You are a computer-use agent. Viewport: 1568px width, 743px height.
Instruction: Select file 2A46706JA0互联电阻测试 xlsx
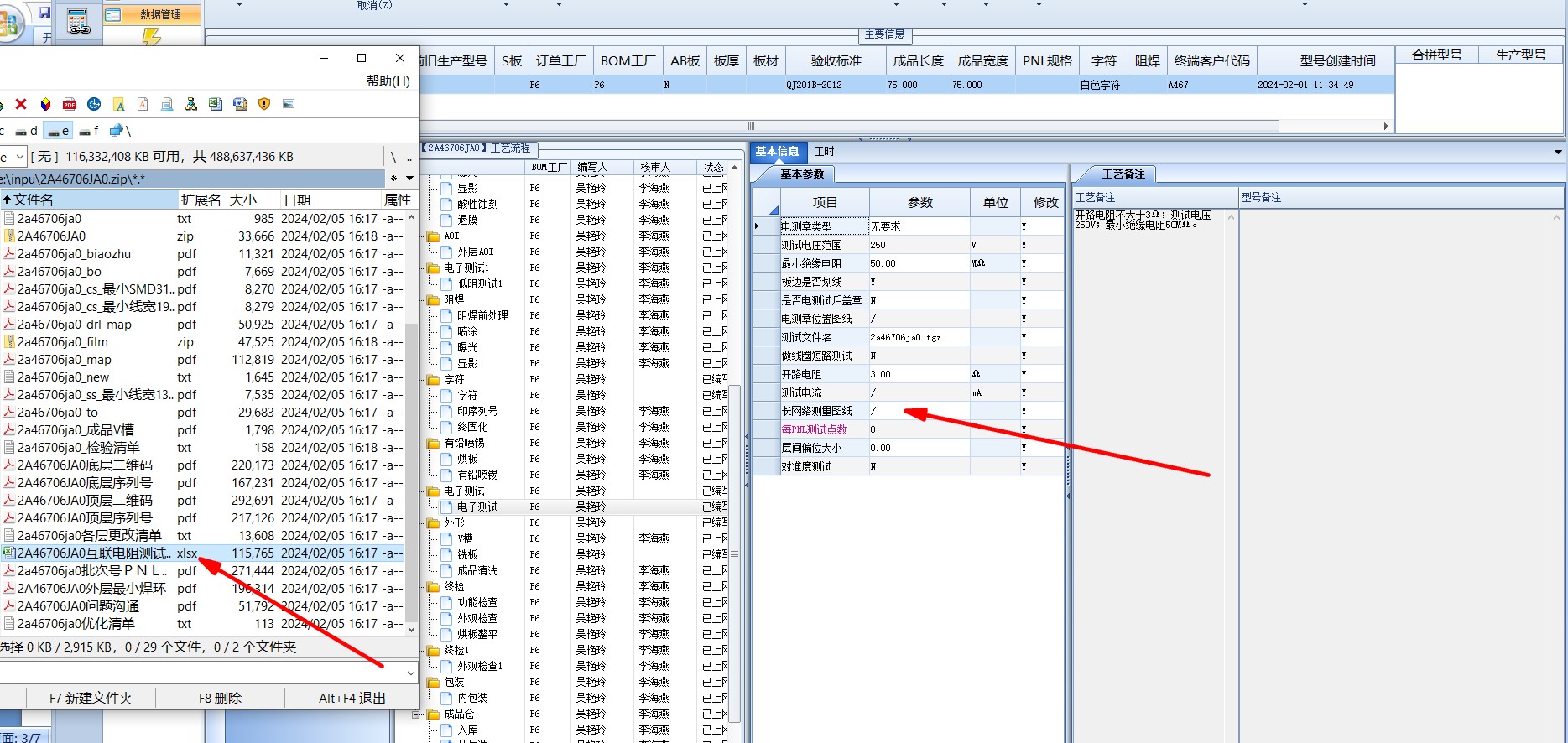pyautogui.click(x=201, y=553)
